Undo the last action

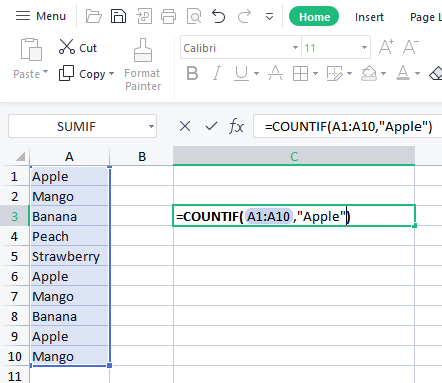219,16
